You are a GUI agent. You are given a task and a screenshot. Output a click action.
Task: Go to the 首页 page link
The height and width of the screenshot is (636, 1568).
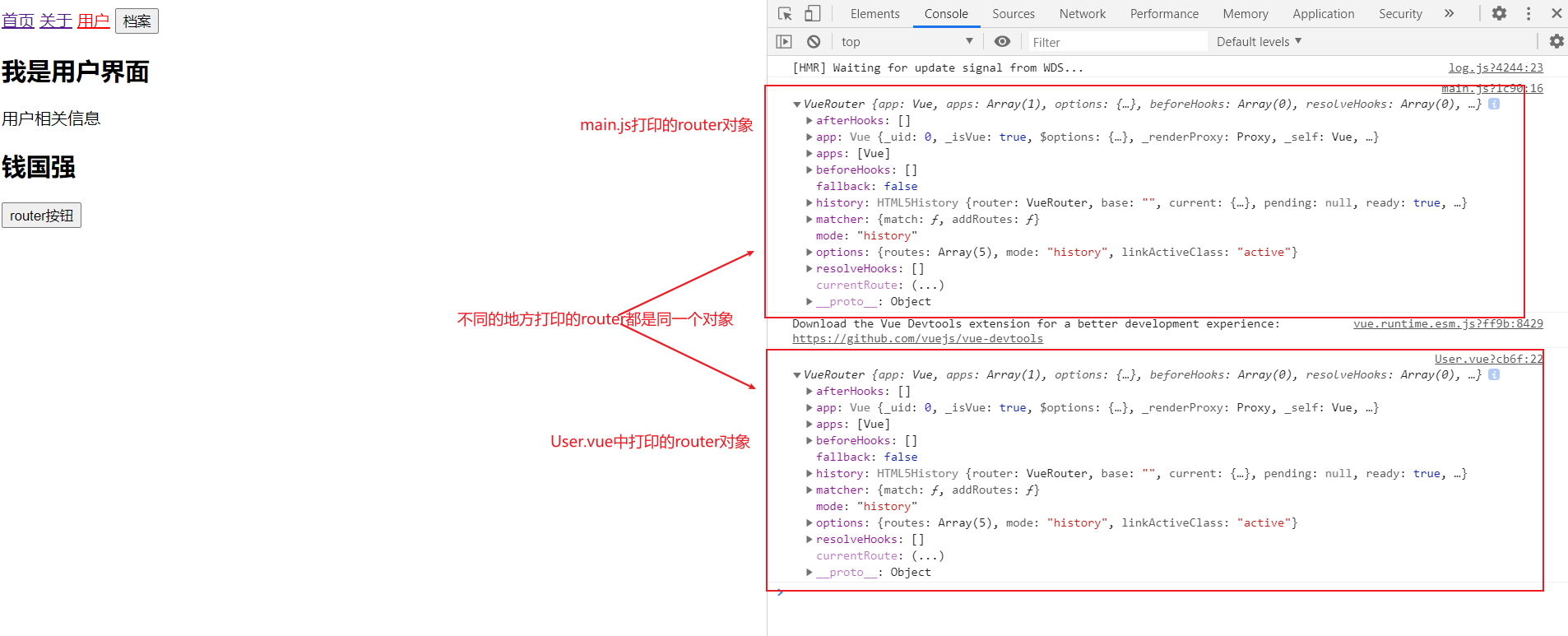(18, 21)
